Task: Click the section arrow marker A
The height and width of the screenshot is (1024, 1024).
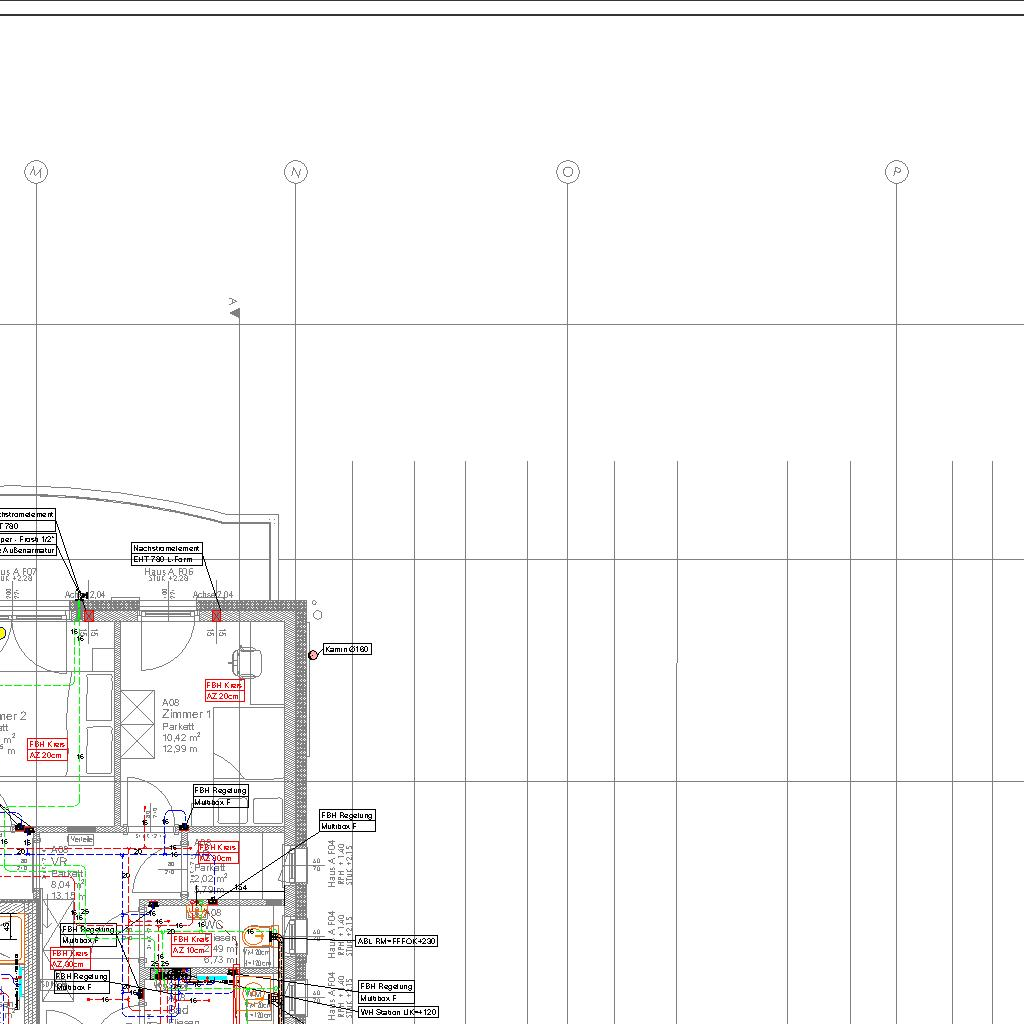Action: [x=235, y=313]
